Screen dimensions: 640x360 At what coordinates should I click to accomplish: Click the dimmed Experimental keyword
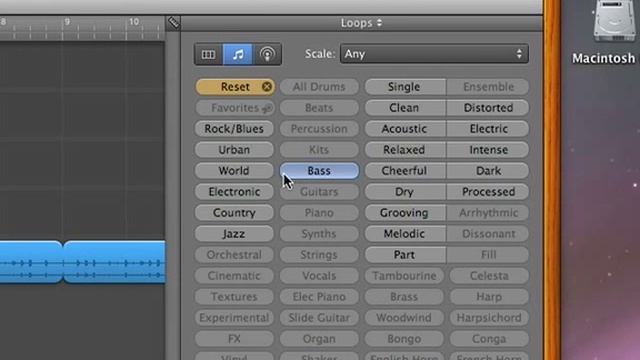(234, 318)
